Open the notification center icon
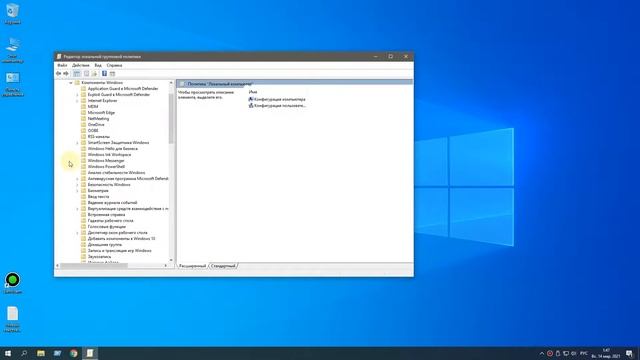640x360 pixels. click(x=629, y=353)
